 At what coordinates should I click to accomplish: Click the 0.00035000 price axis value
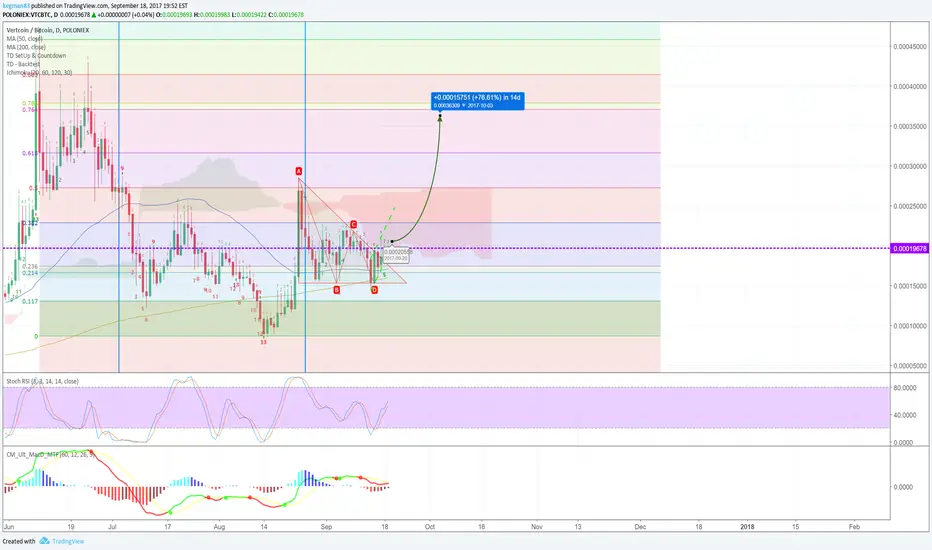point(910,127)
